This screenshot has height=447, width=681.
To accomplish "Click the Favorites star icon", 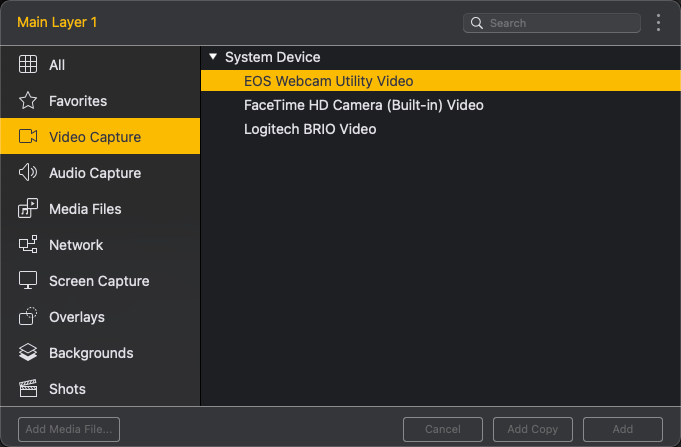I will coord(29,101).
